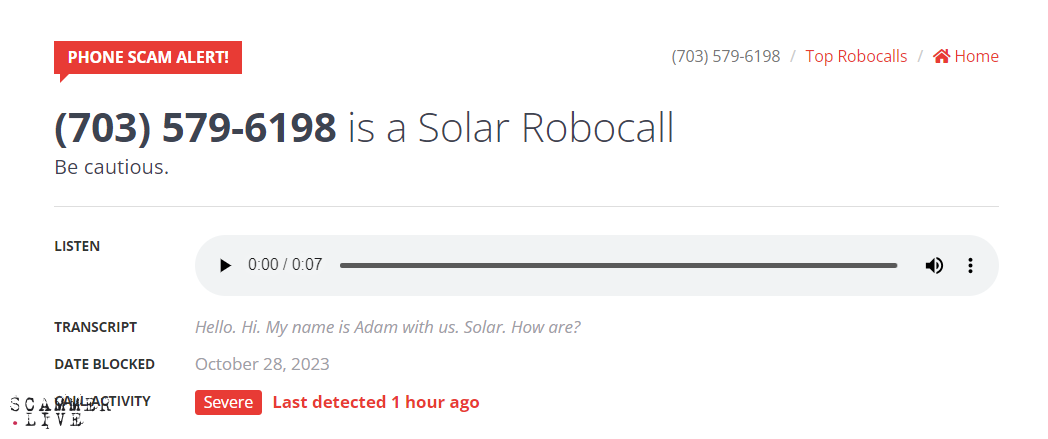Click the LISTEN row label
1048x439 pixels.
point(77,246)
